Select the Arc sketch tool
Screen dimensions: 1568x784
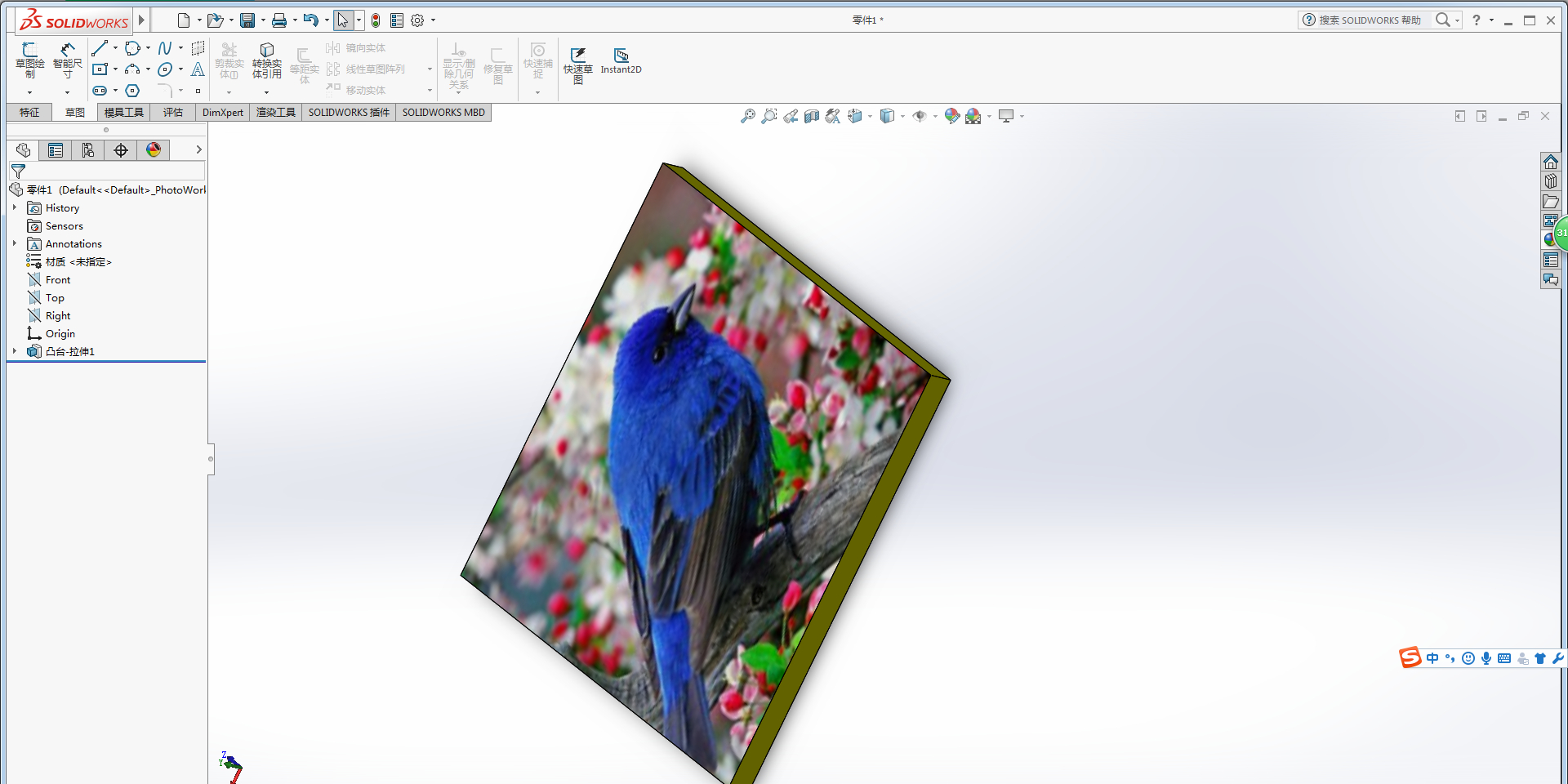[132, 69]
